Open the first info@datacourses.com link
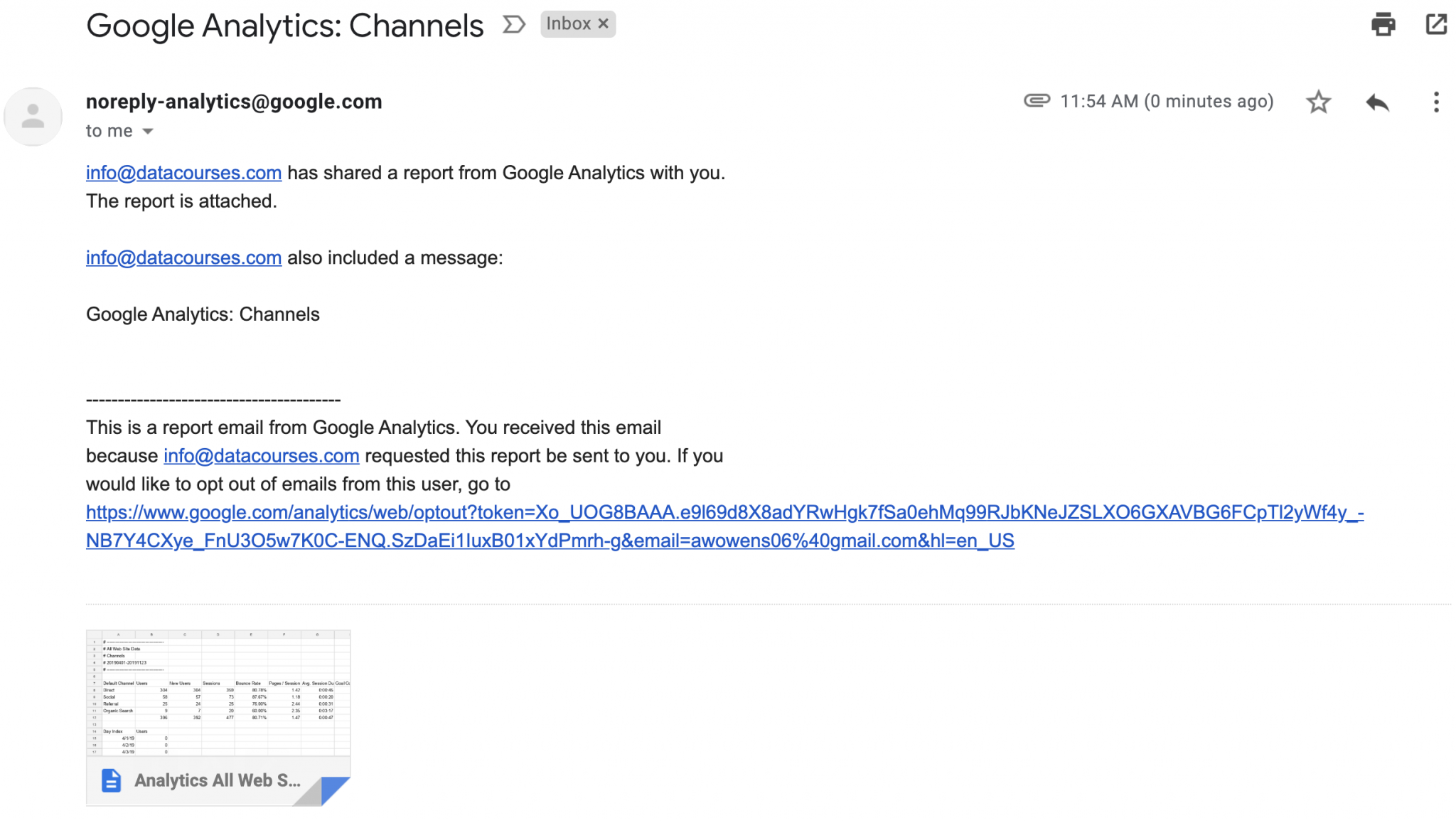 [x=183, y=173]
